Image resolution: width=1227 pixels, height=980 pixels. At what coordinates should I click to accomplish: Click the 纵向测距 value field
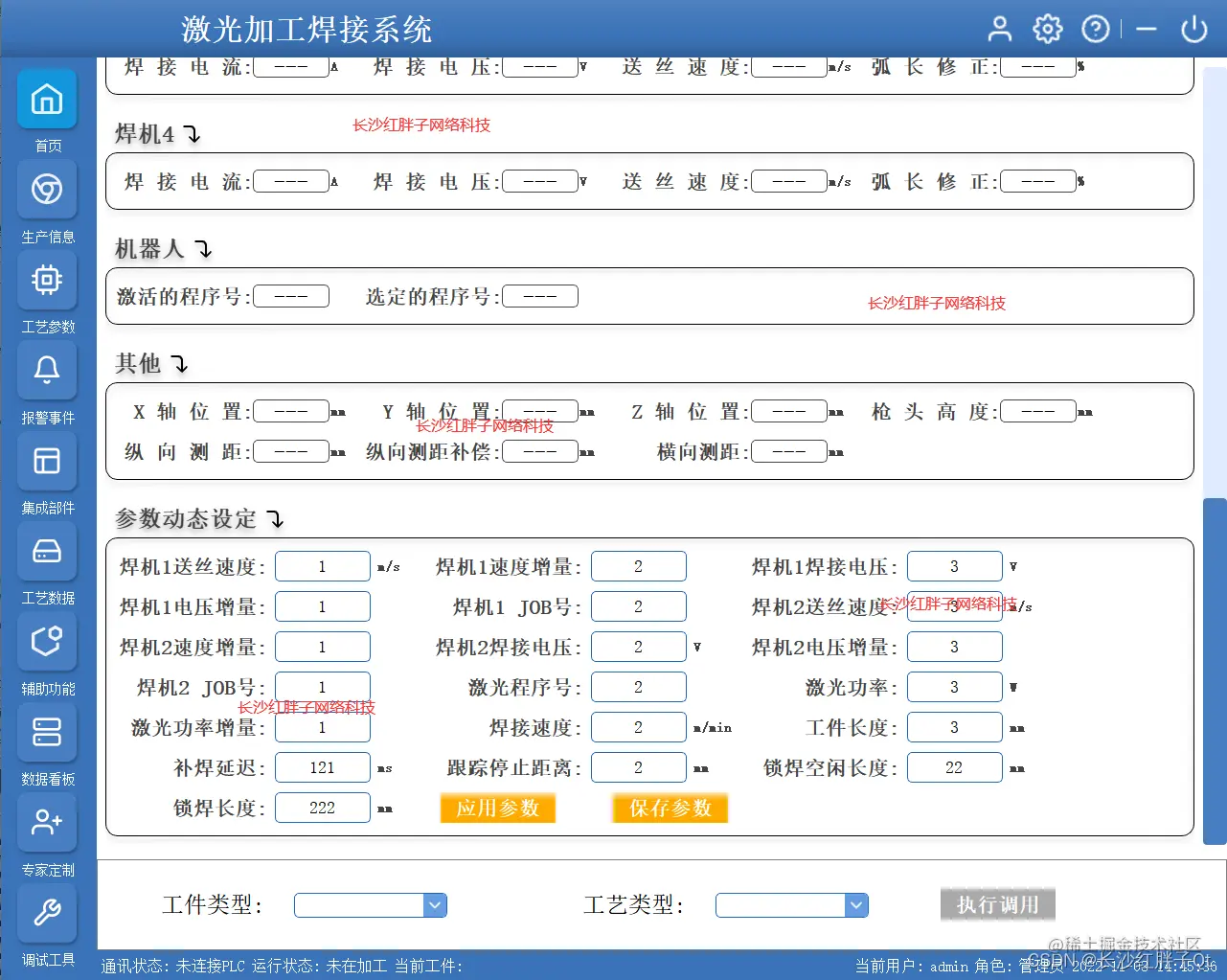291,451
